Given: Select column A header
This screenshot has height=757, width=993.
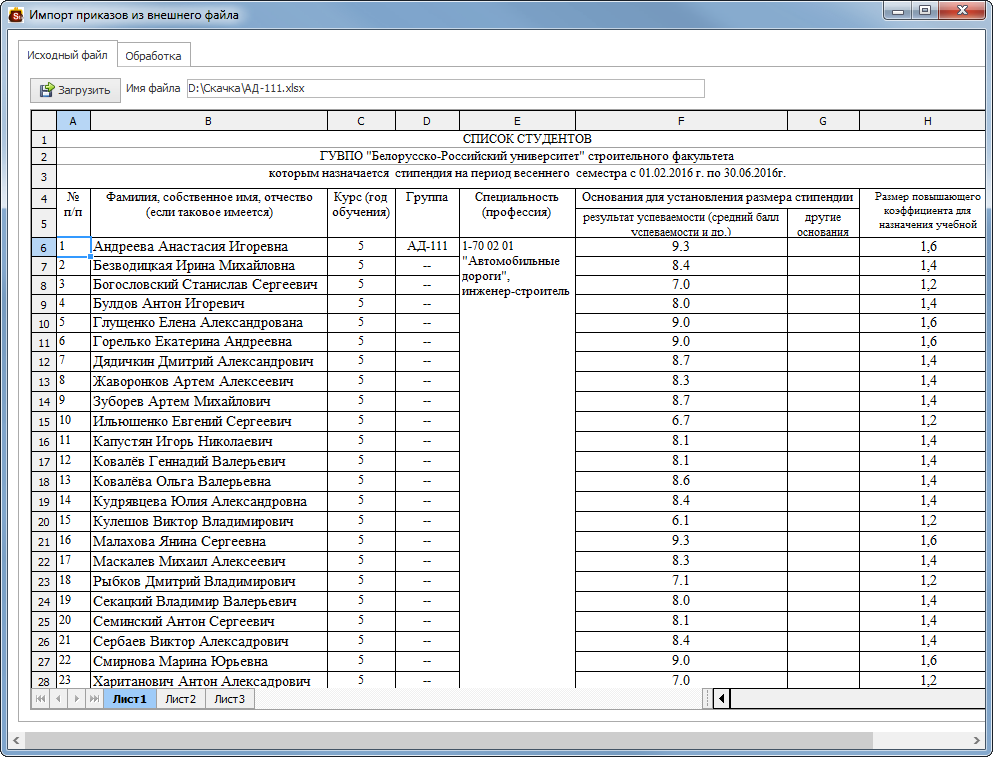Looking at the screenshot, I should pyautogui.click(x=73, y=121).
